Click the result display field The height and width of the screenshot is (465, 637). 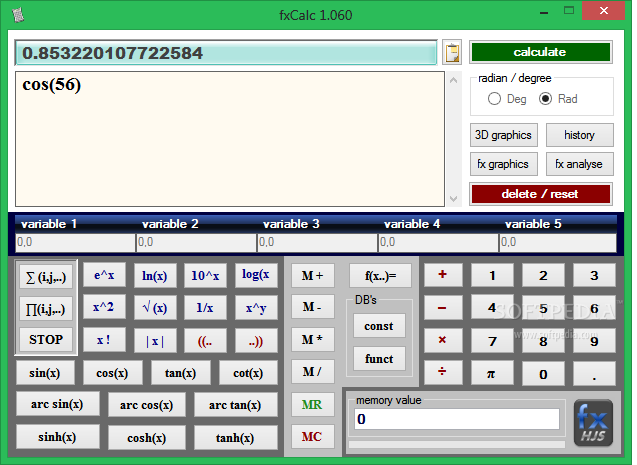[226, 53]
